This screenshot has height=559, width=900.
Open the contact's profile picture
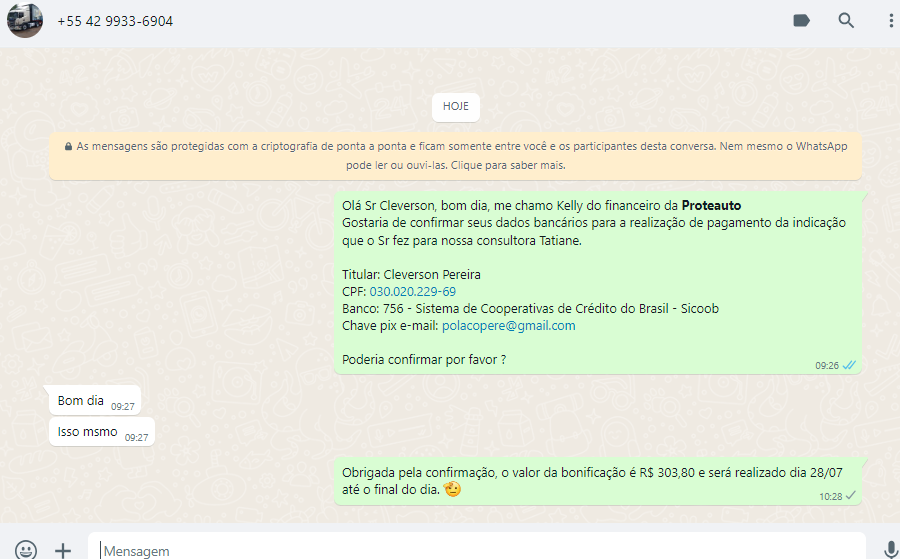tap(25, 20)
